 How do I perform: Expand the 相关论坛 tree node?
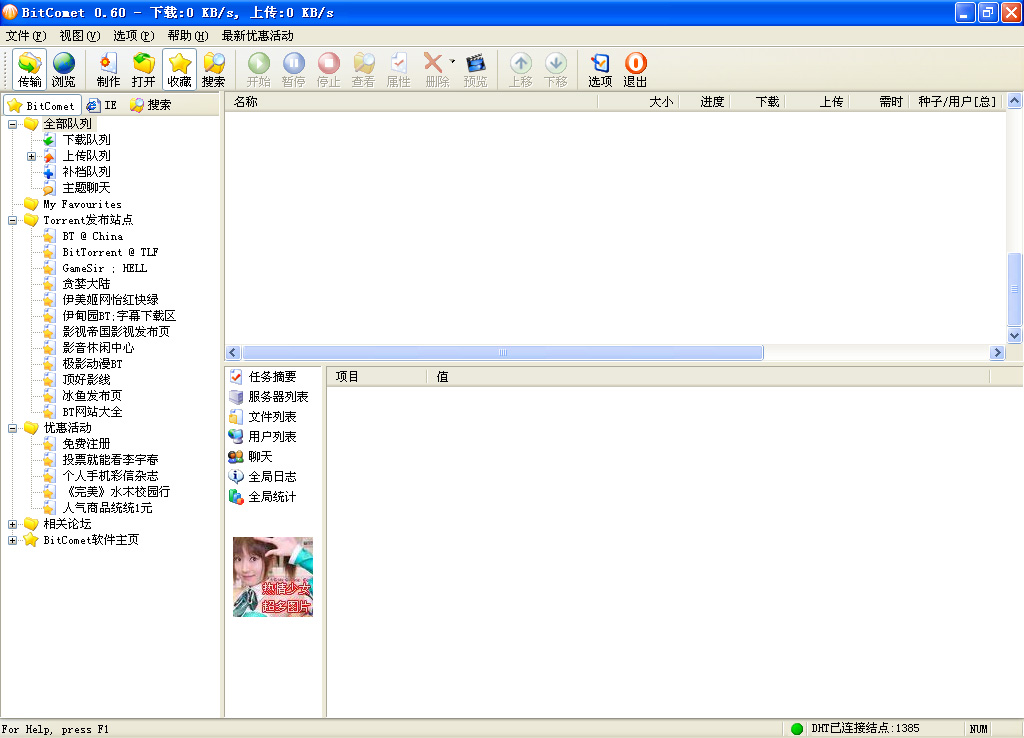pos(12,524)
